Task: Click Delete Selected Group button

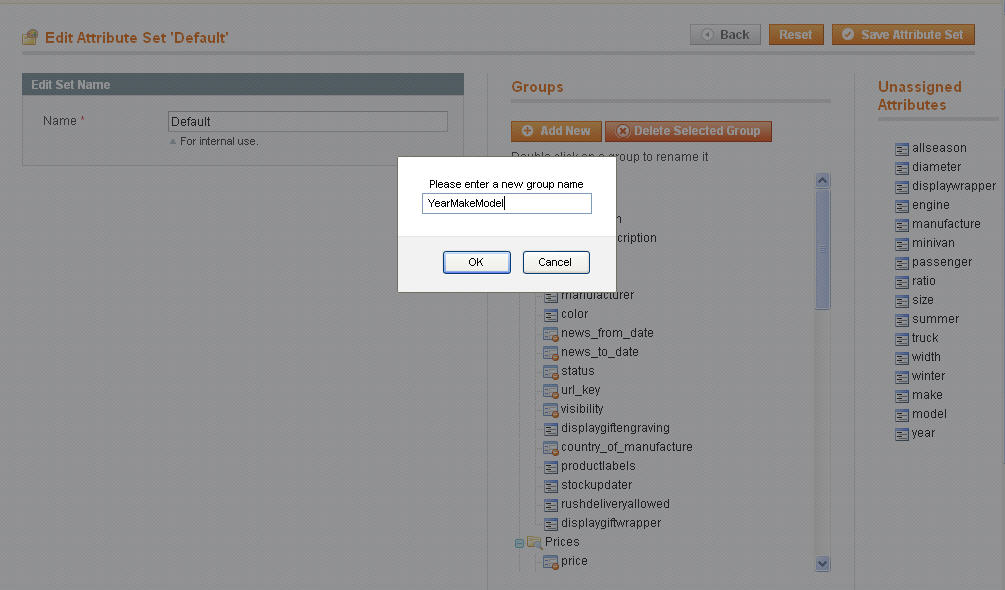Action: 688,131
